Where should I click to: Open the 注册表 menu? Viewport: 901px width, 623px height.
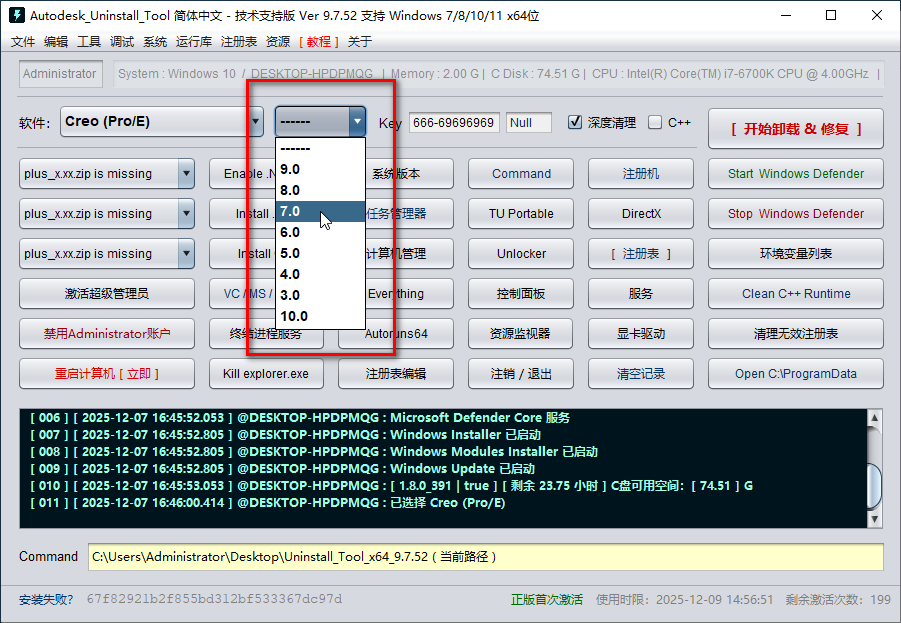[x=238, y=41]
